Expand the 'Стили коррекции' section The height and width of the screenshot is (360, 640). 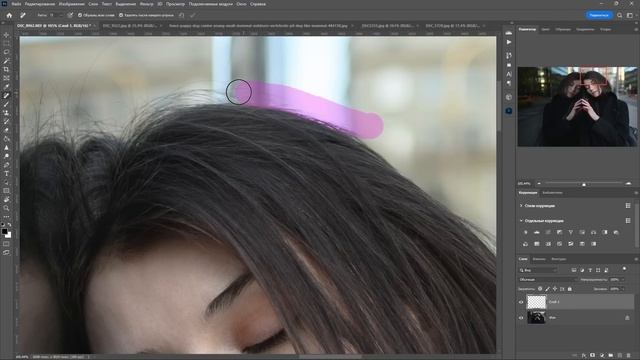coord(521,206)
